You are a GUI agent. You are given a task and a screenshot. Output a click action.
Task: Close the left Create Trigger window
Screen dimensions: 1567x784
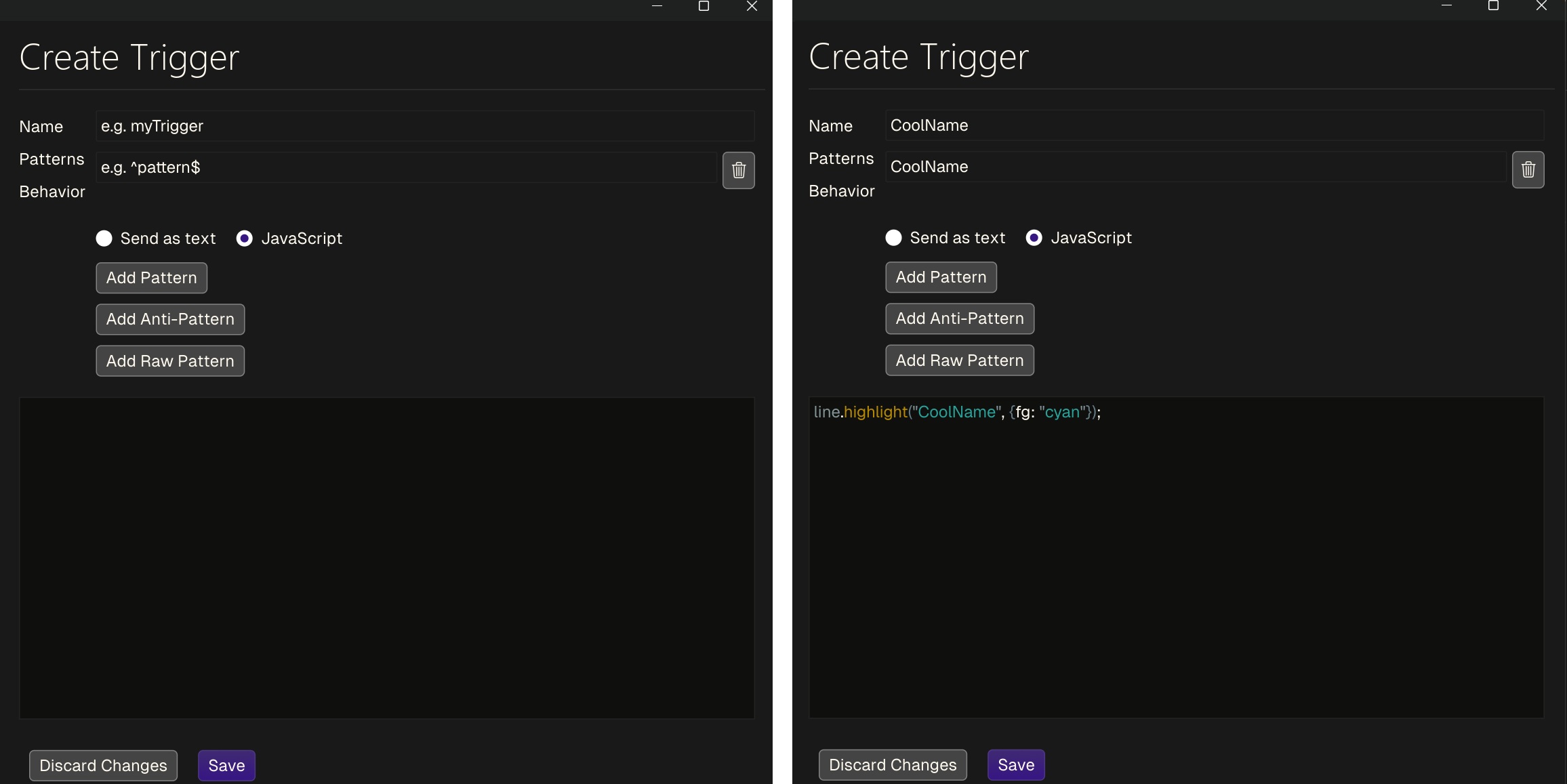pyautogui.click(x=752, y=6)
